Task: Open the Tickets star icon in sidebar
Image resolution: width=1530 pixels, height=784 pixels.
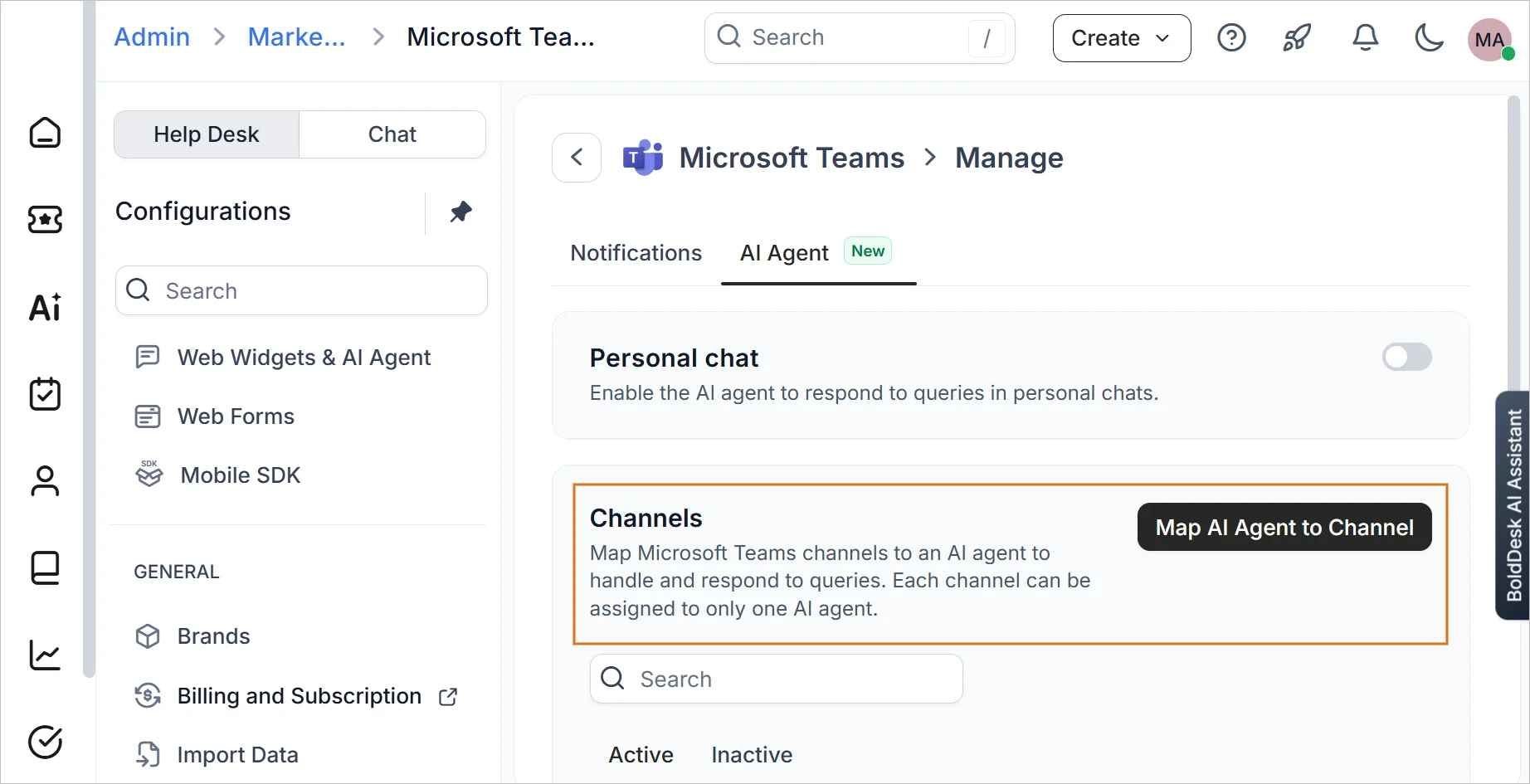Action: (45, 220)
